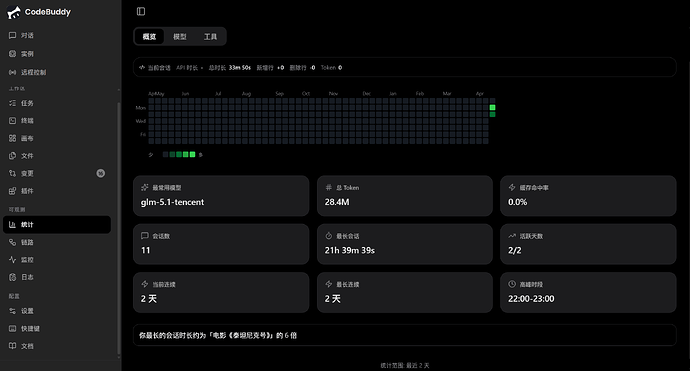This screenshot has width=690, height=371.
Task: Click the 变更 count badge
Action: tap(101, 173)
